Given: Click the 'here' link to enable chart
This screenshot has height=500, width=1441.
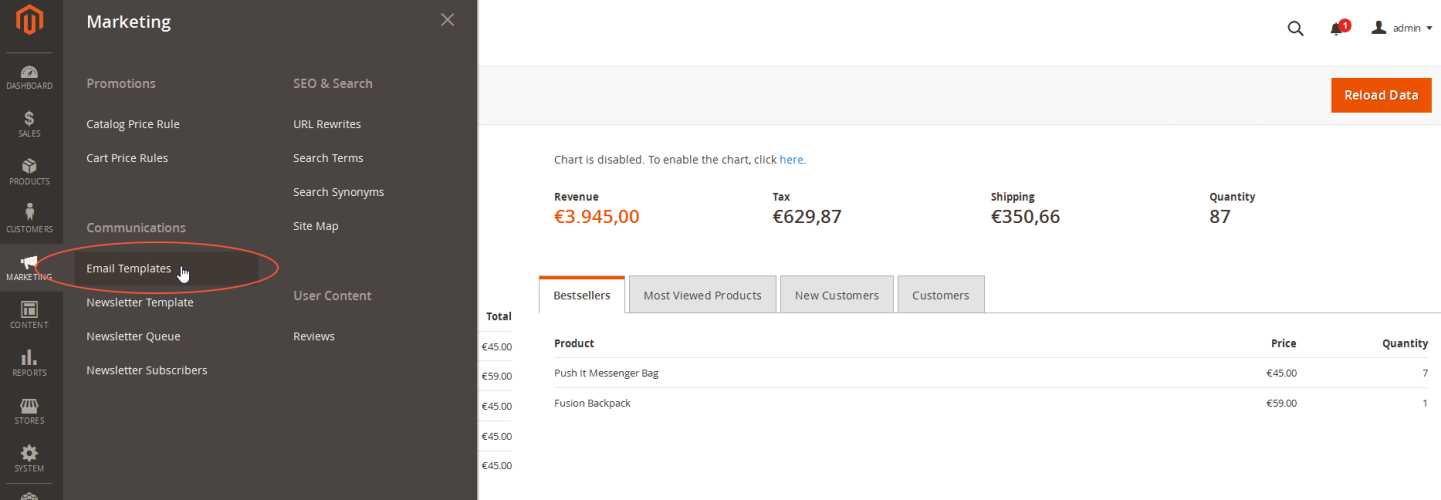Looking at the screenshot, I should tap(792, 160).
